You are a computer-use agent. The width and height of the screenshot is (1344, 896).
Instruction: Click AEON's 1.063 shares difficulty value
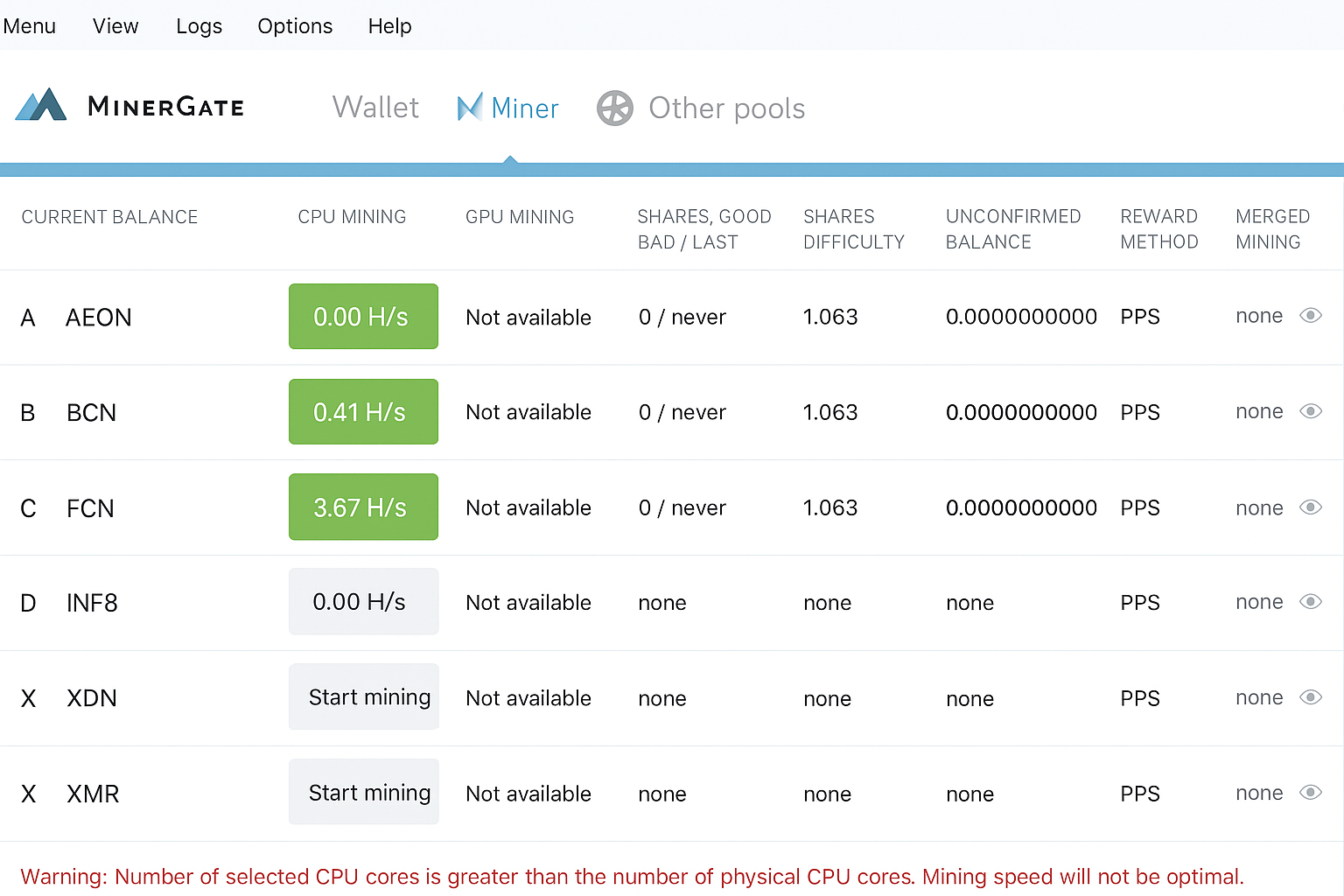[830, 317]
